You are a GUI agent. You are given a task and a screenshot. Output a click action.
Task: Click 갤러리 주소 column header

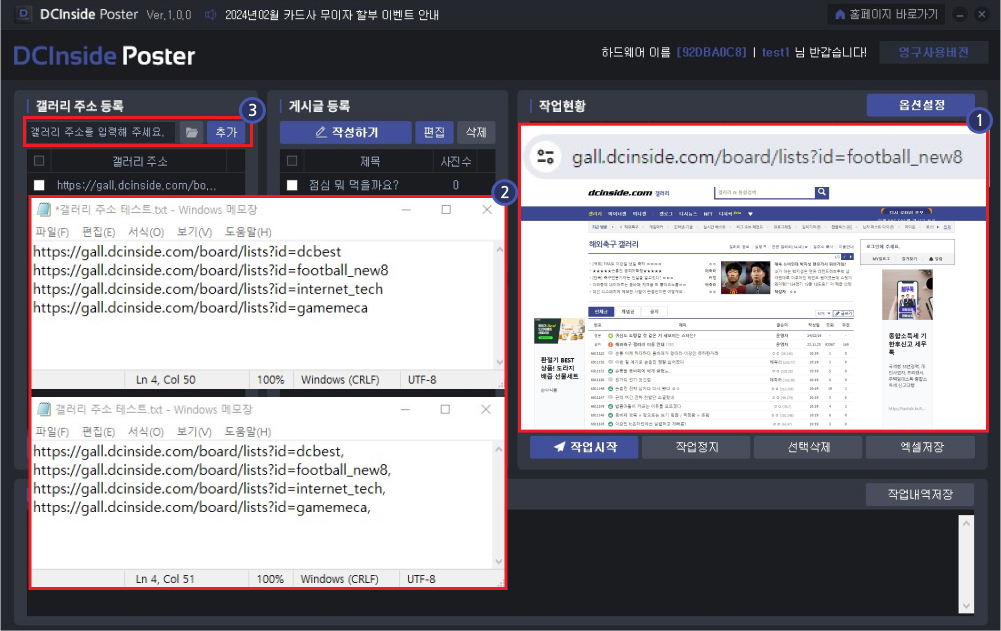(x=140, y=162)
